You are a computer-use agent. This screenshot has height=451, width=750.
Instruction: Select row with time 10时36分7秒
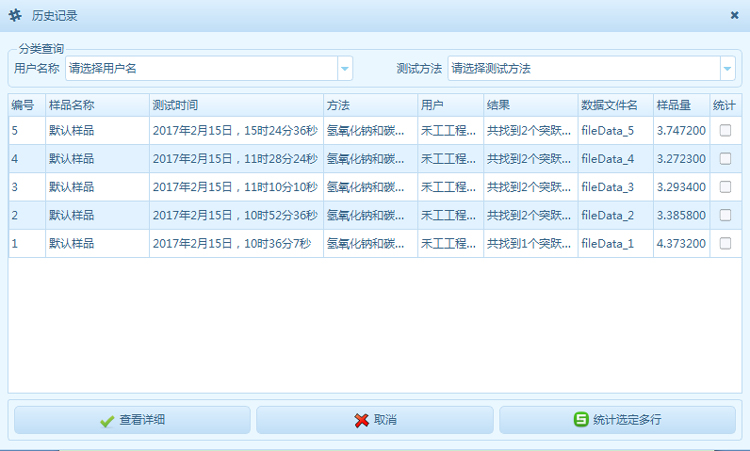click(x=236, y=243)
